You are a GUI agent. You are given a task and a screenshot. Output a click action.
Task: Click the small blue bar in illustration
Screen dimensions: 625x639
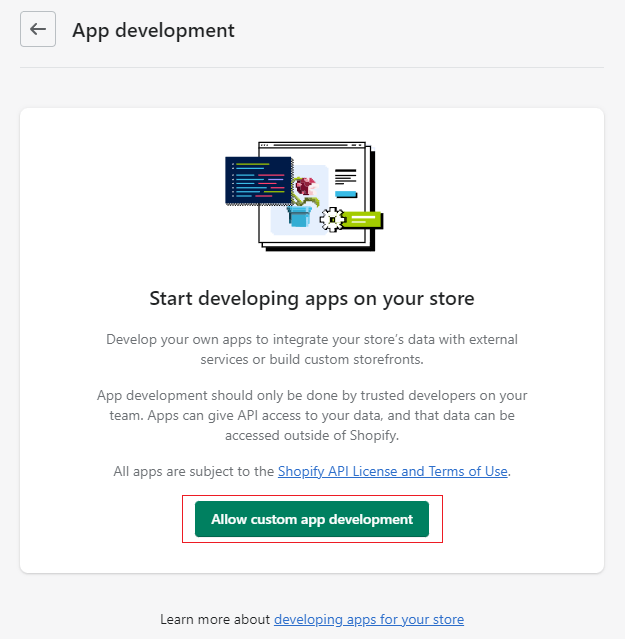(344, 193)
